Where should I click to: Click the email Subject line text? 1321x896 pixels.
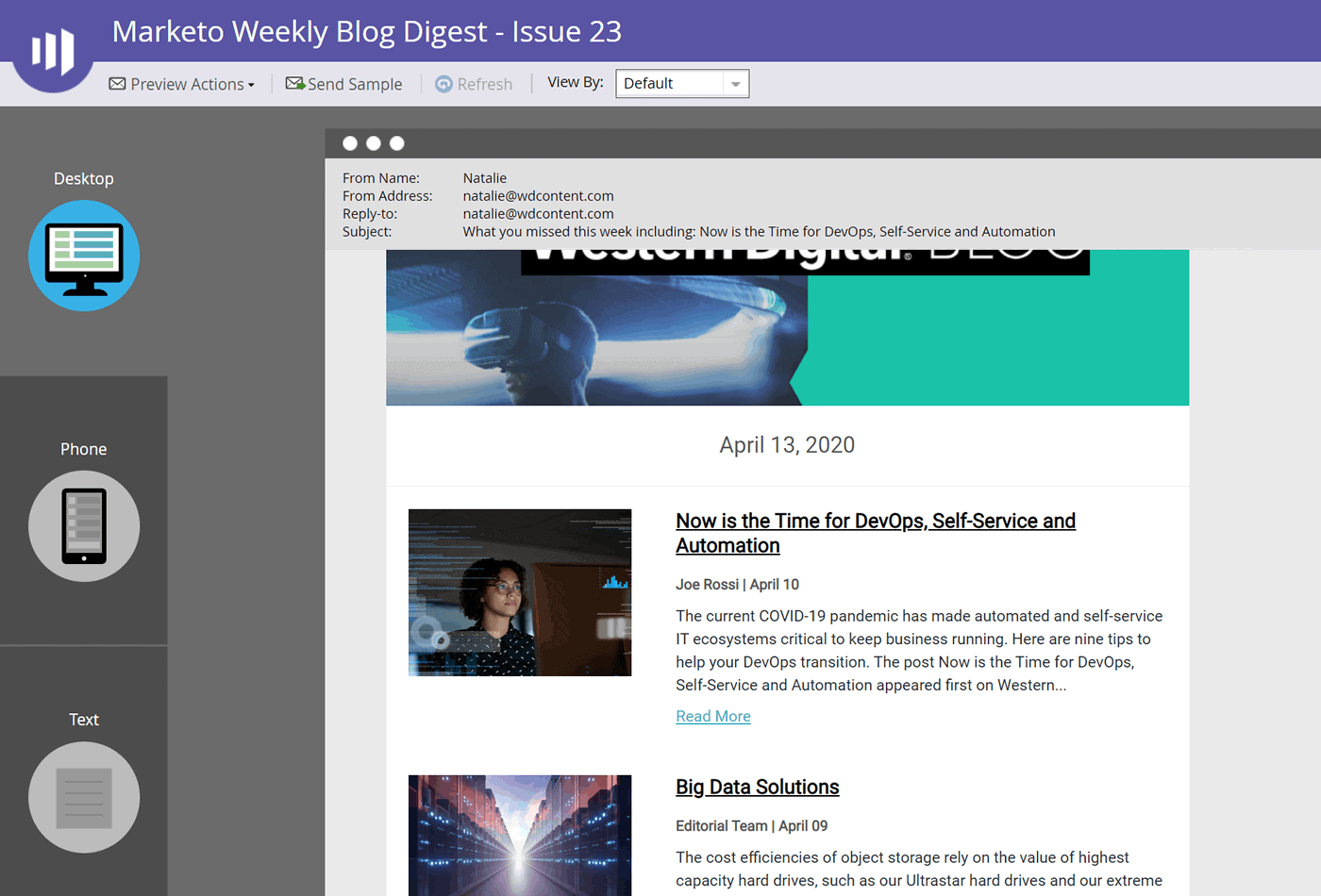click(760, 232)
